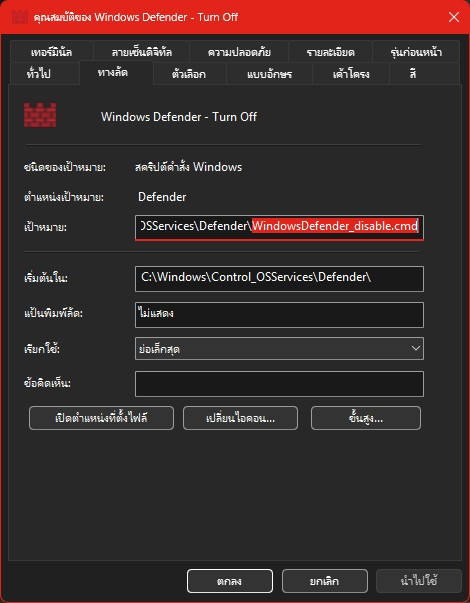Screen dimensions: 470x603
Task: Close the properties dialog with the X button
Action: coord(454,17)
